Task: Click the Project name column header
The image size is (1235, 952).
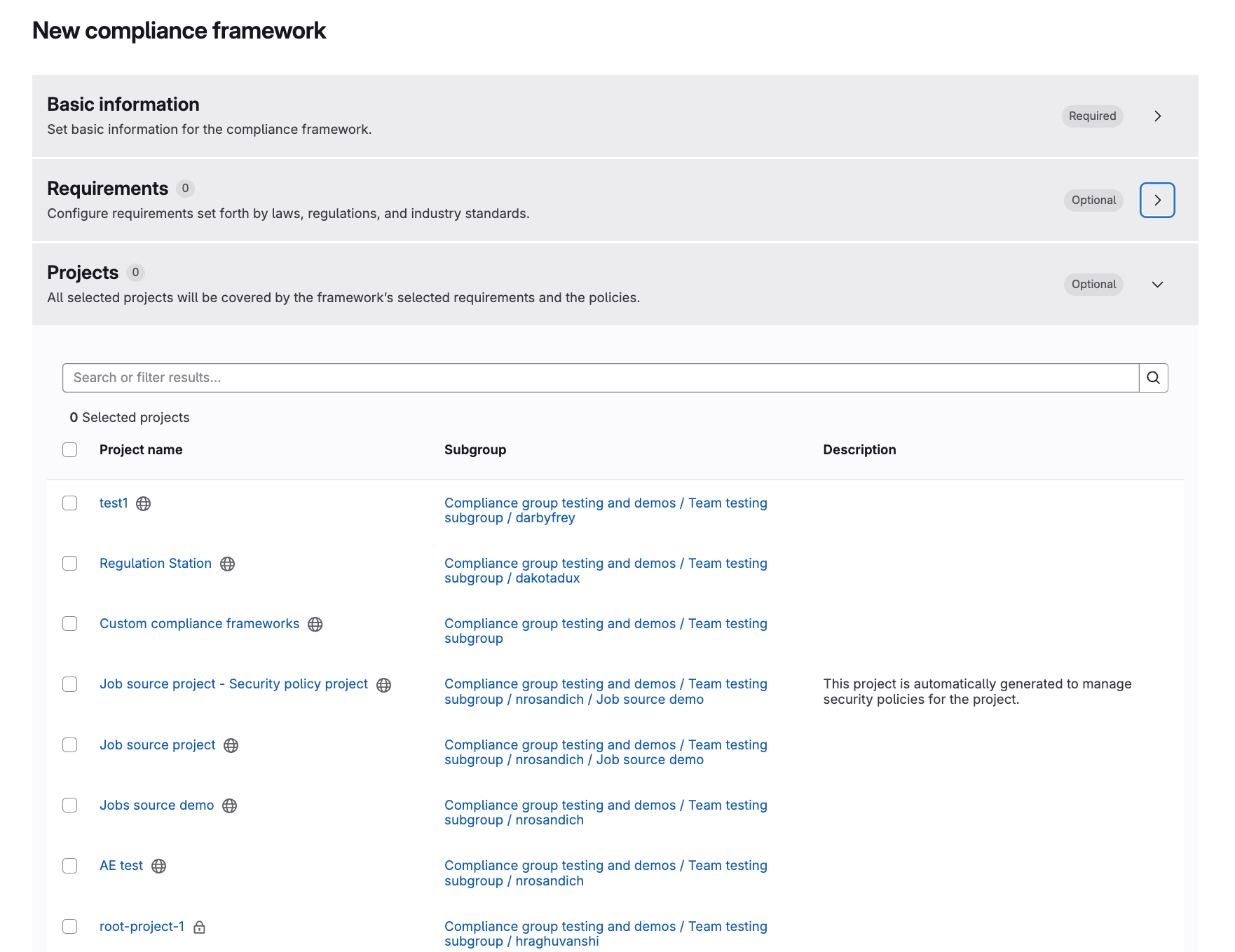Action: (141, 449)
